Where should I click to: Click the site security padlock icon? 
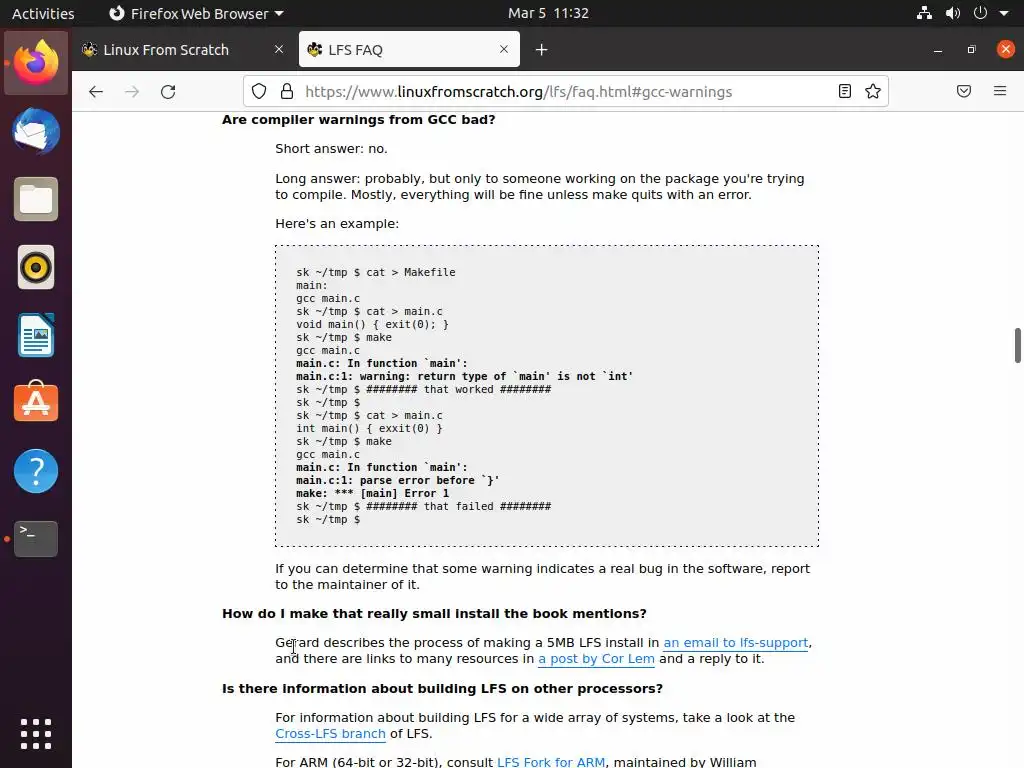[287, 91]
